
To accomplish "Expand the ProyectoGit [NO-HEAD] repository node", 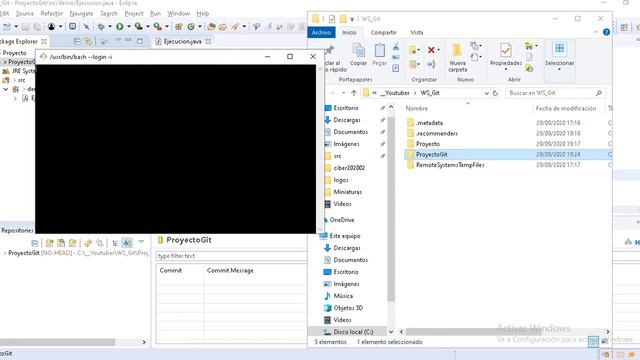I will (x=4, y=253).
